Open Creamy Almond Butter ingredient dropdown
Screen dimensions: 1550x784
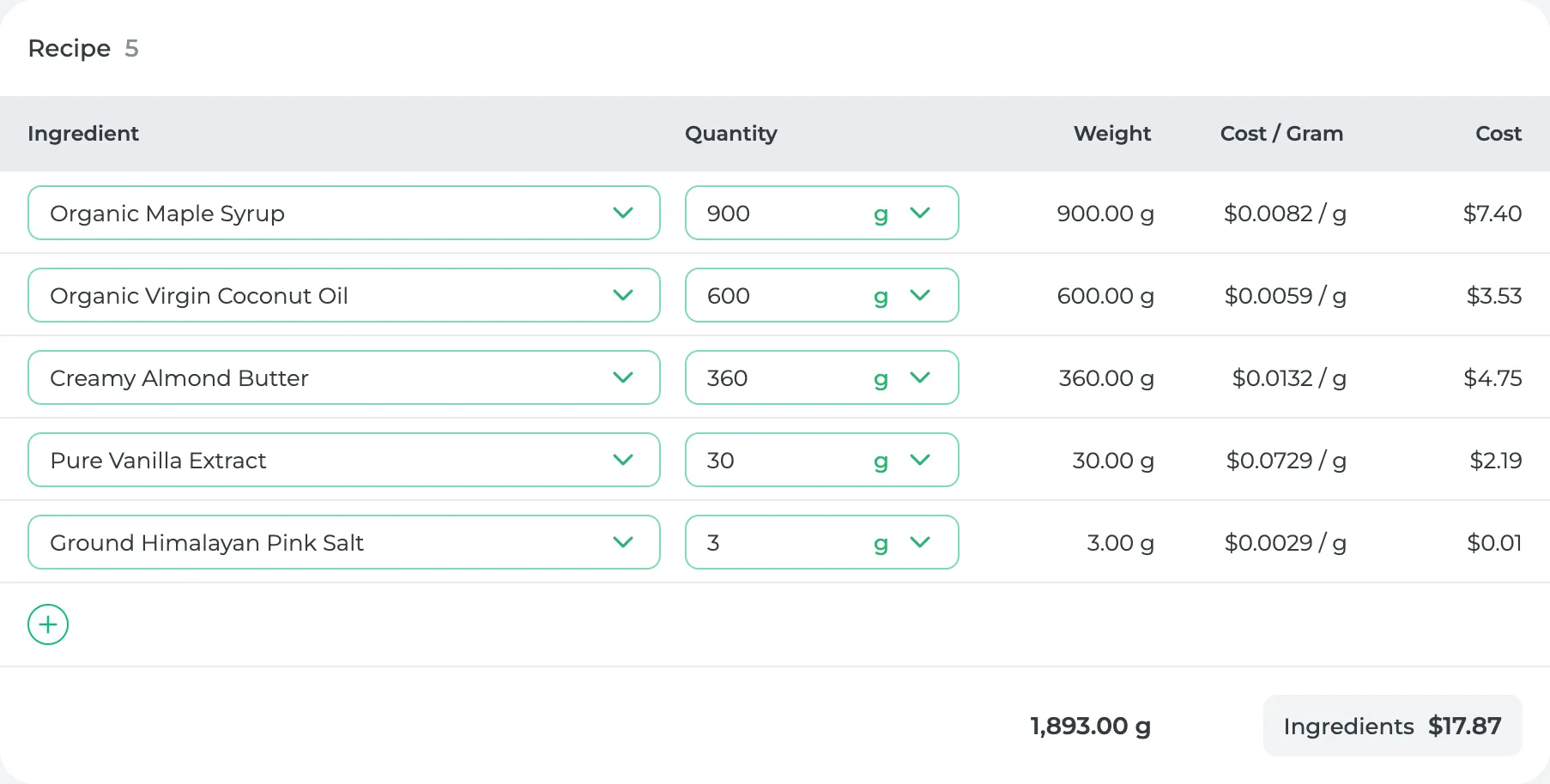point(344,377)
